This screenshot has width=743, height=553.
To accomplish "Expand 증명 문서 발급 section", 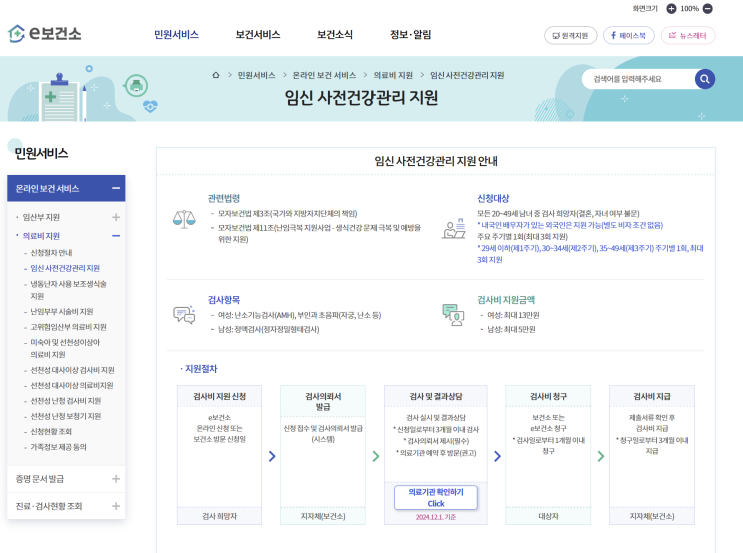I will (x=116, y=479).
